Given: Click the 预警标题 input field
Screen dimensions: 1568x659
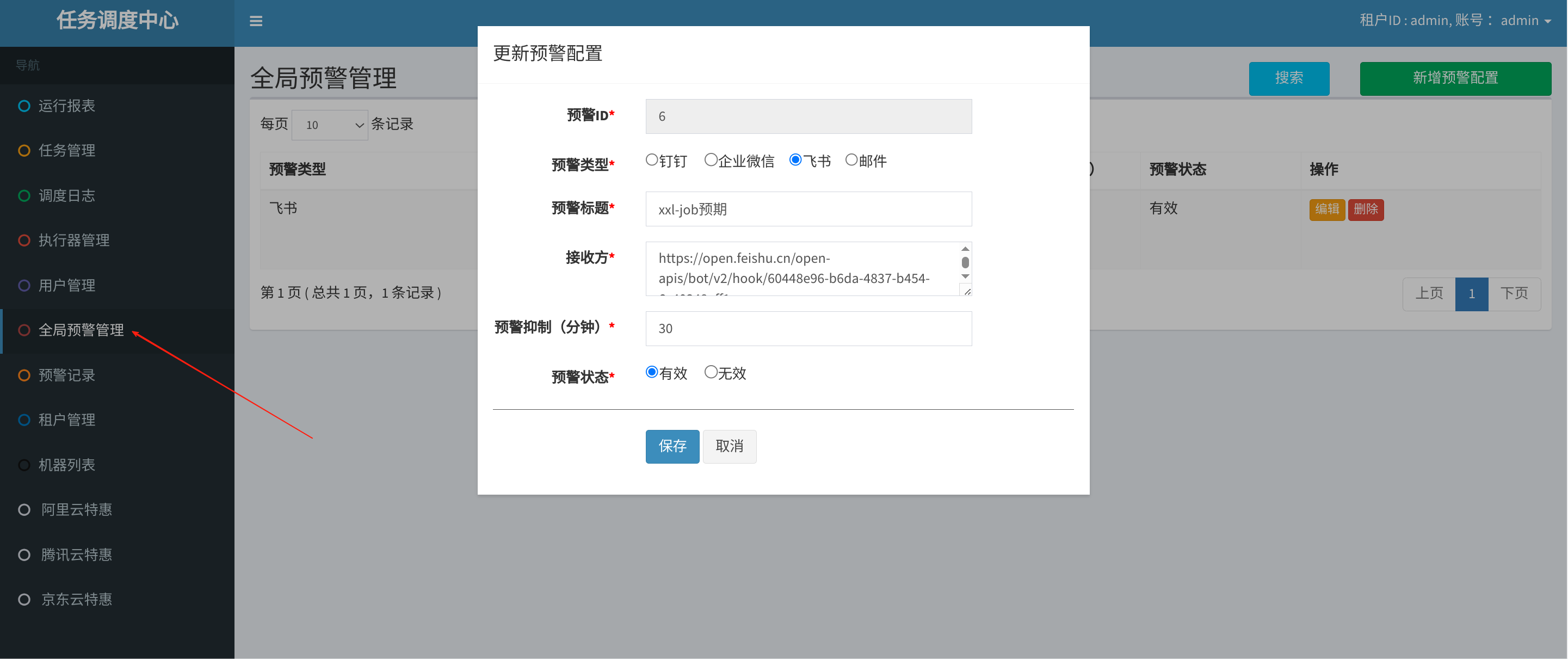Looking at the screenshot, I should point(808,210).
